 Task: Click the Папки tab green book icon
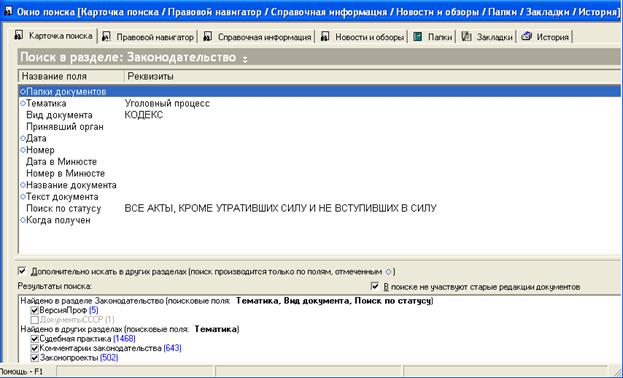point(418,37)
